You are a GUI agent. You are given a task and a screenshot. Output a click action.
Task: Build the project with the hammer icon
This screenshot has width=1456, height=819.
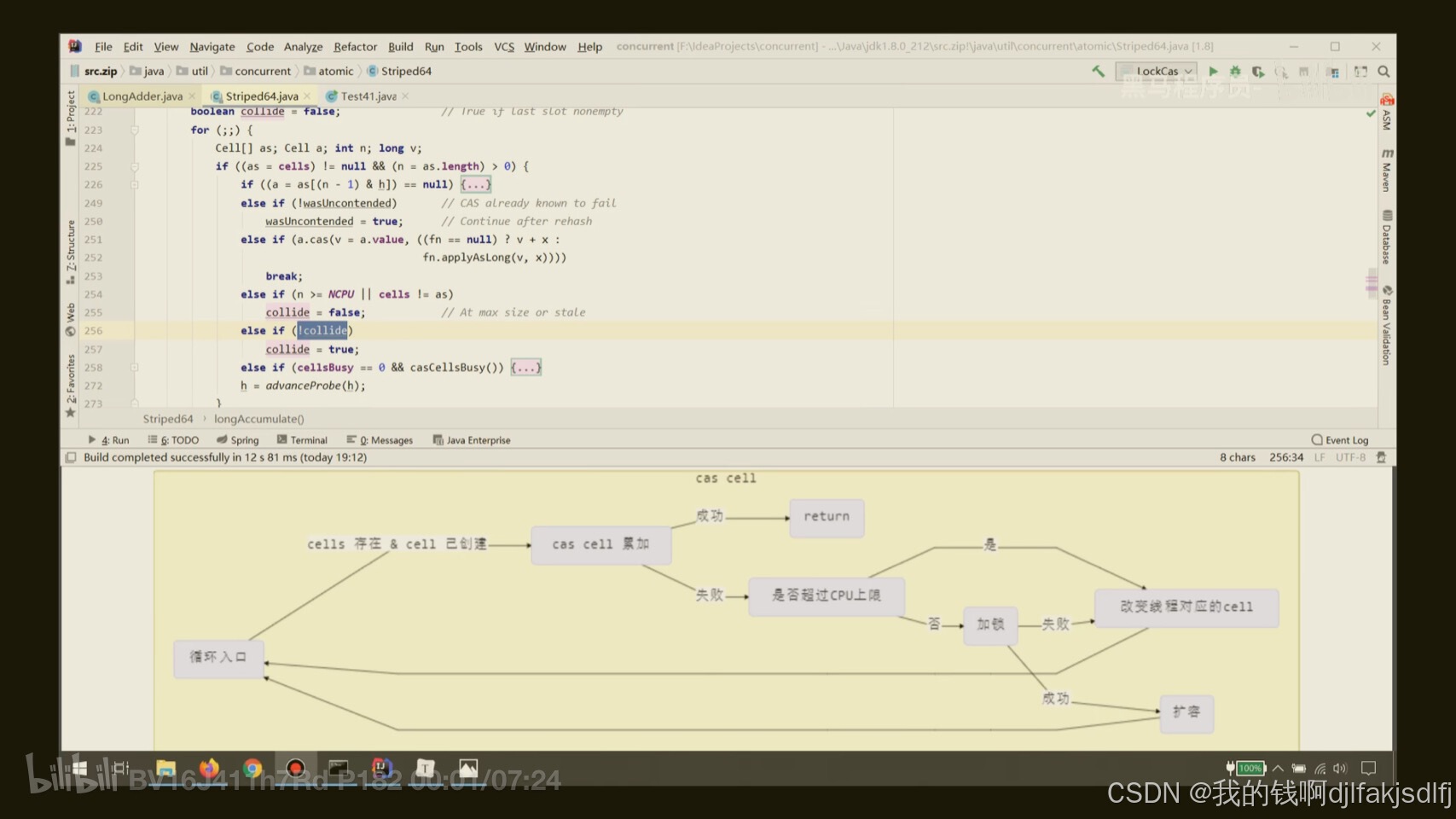pos(1099,71)
